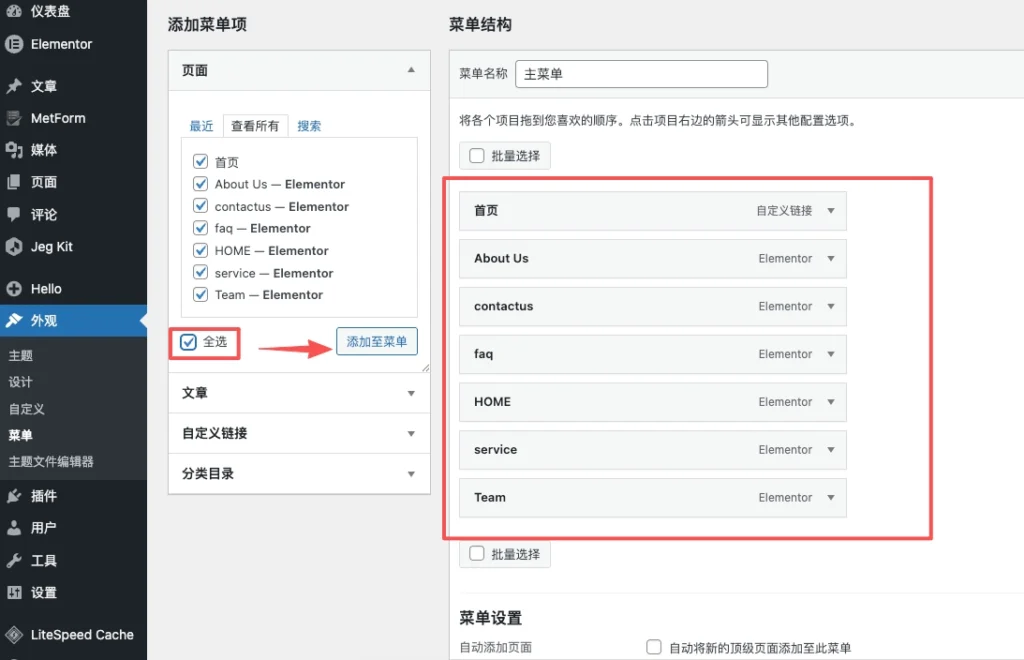This screenshot has width=1024, height=660.
Task: Check 自动将新的顶级页面添加至此菜单 option
Action: click(x=654, y=647)
